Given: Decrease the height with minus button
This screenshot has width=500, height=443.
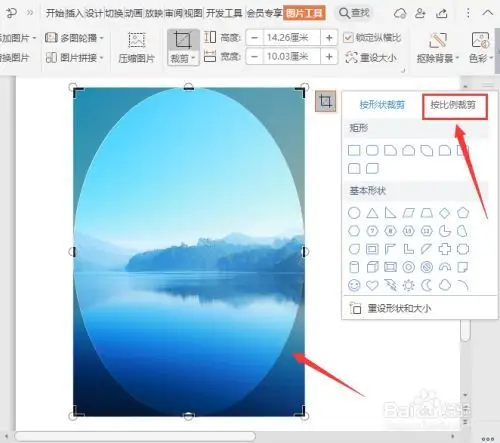Looking at the screenshot, I should [255, 38].
